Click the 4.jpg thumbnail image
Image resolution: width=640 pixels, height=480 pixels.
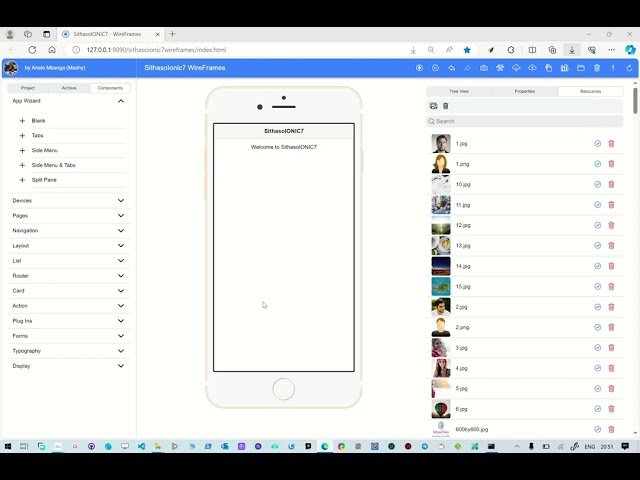point(441,368)
